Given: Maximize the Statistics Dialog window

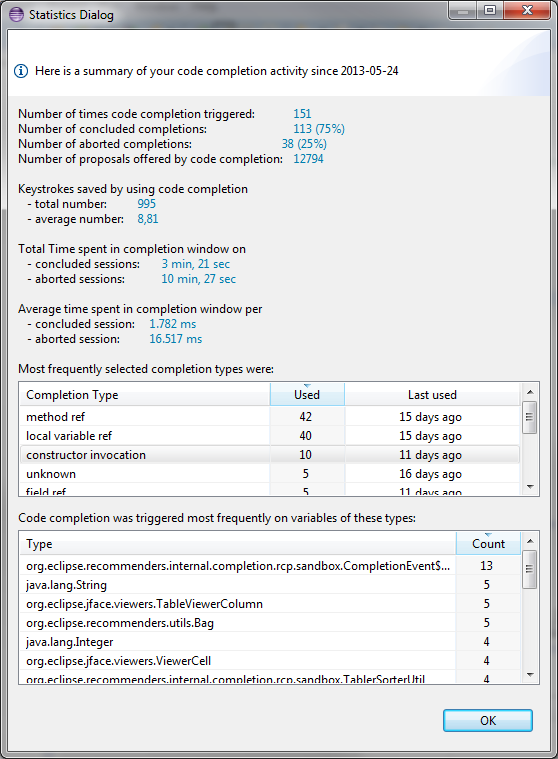Looking at the screenshot, I should (x=490, y=10).
